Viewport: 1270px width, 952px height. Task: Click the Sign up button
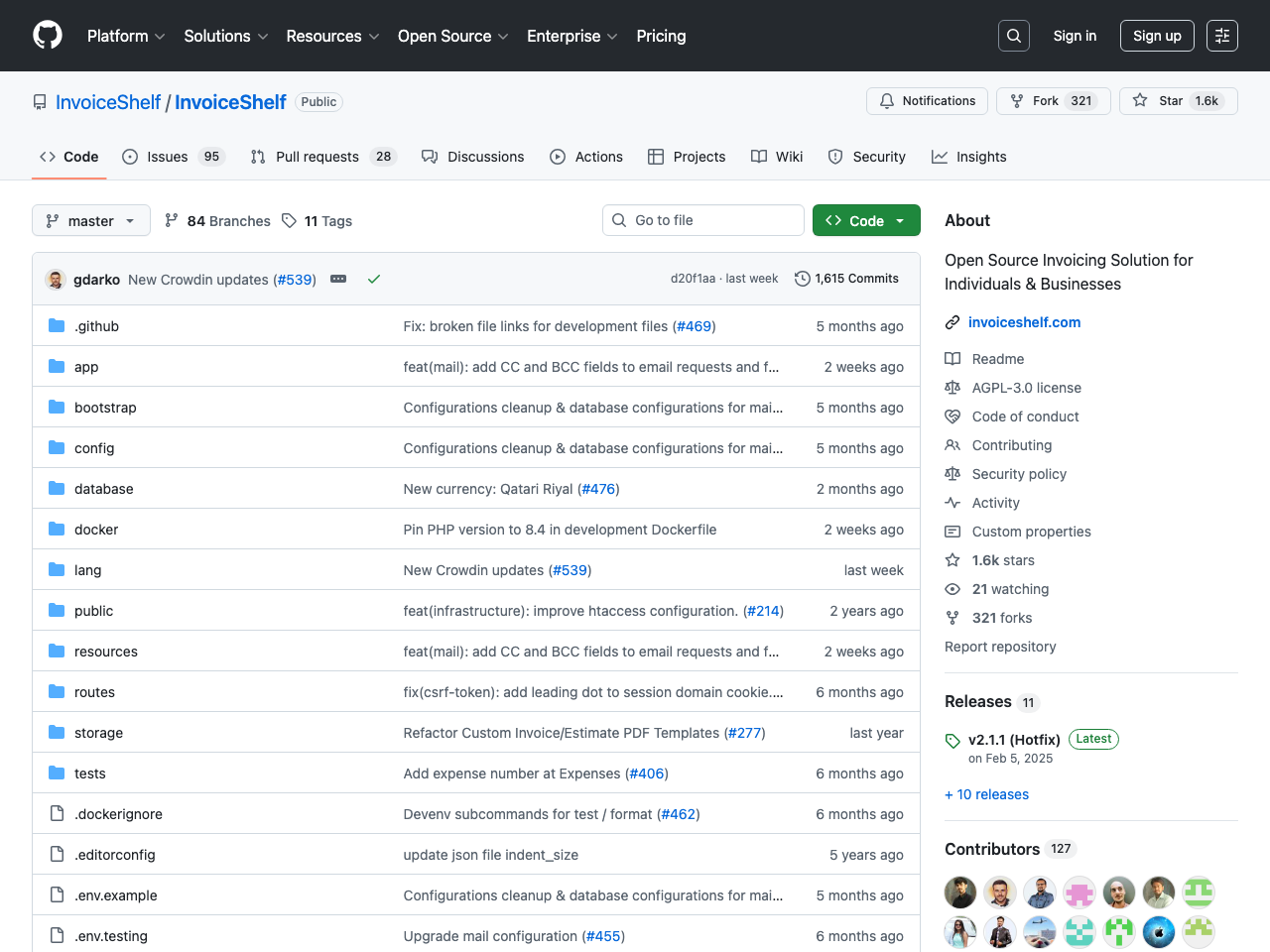point(1157,35)
